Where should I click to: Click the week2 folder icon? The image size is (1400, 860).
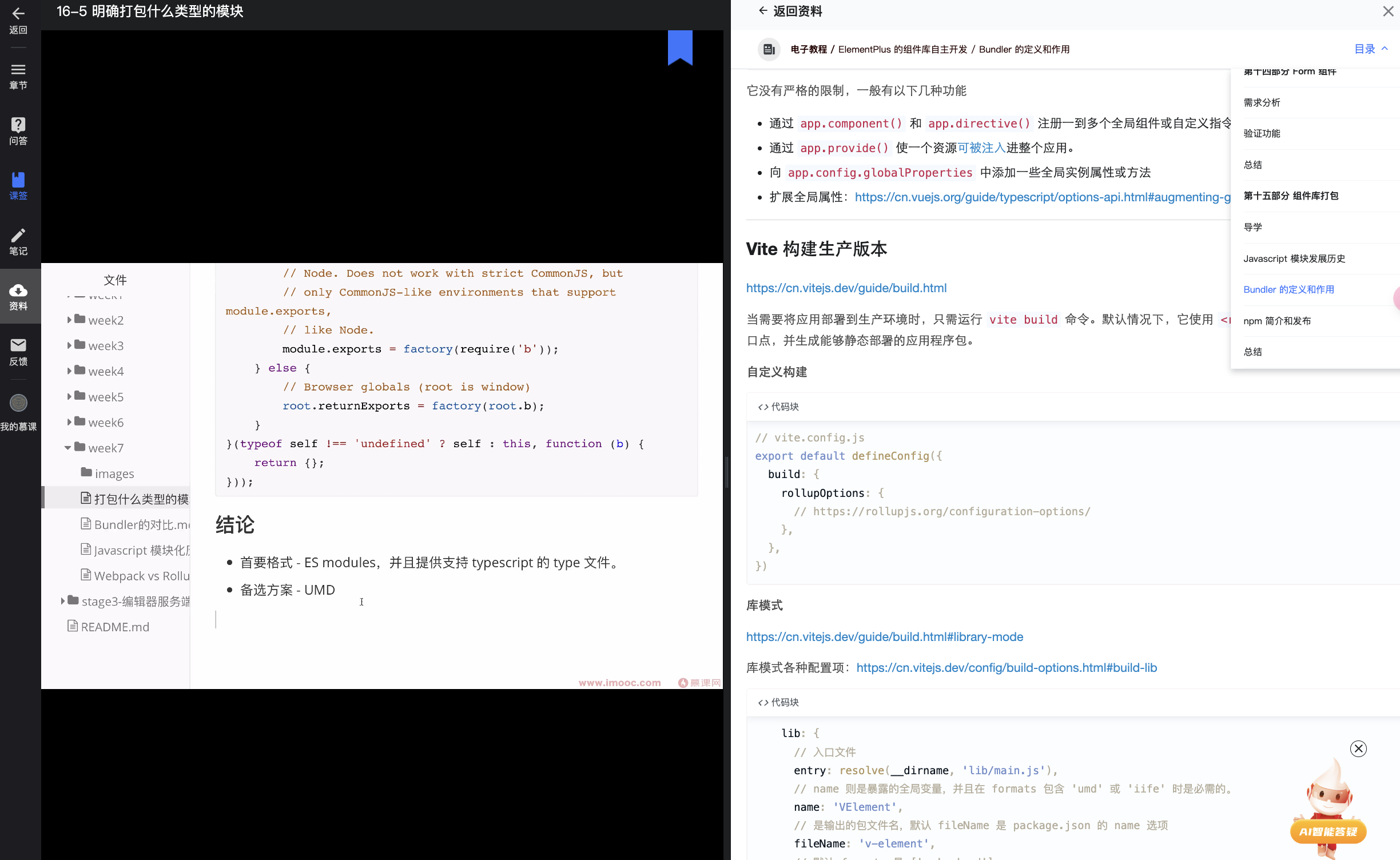pyautogui.click(x=80, y=319)
